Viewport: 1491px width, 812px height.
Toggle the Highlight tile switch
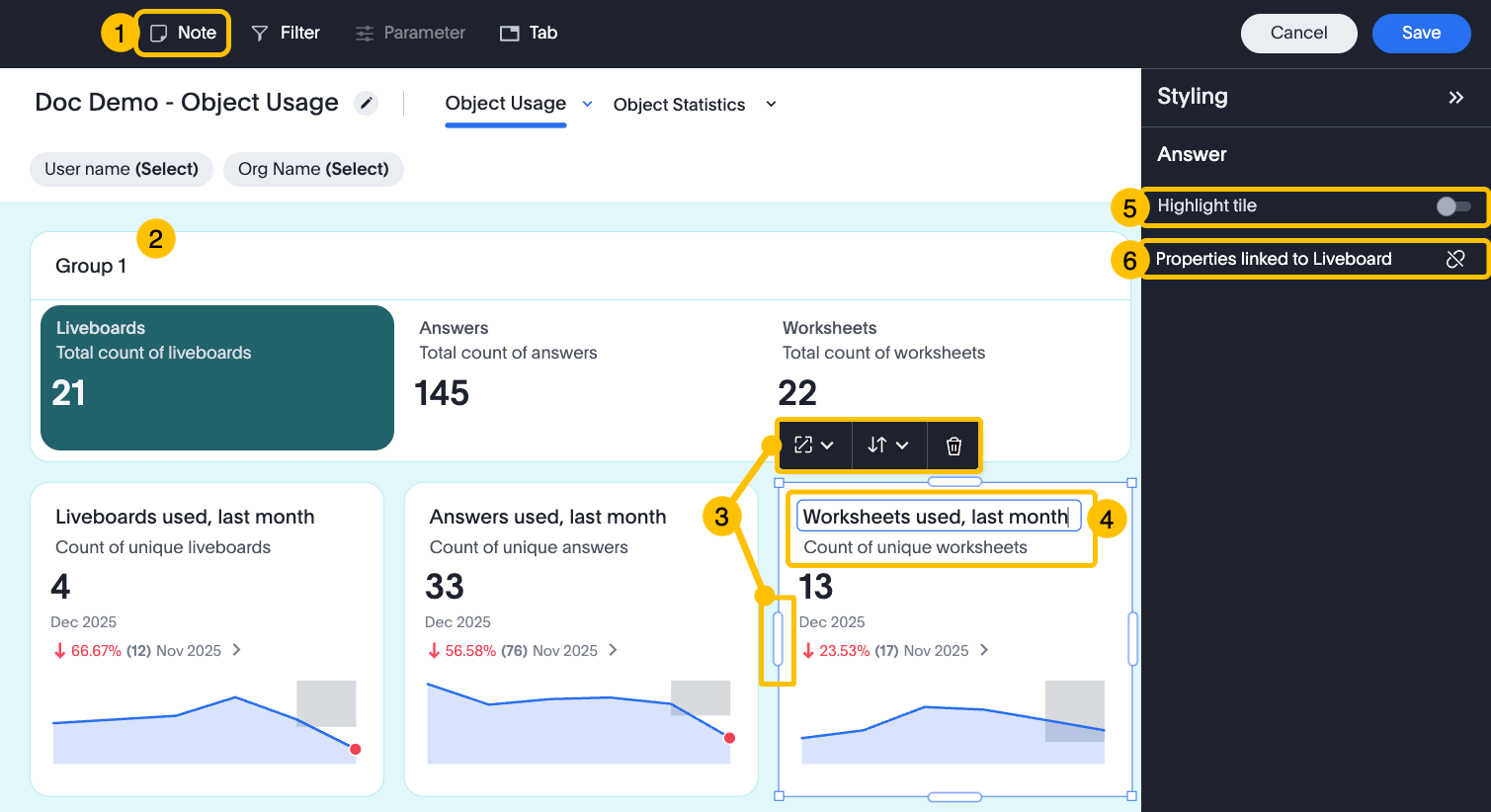pos(1452,206)
